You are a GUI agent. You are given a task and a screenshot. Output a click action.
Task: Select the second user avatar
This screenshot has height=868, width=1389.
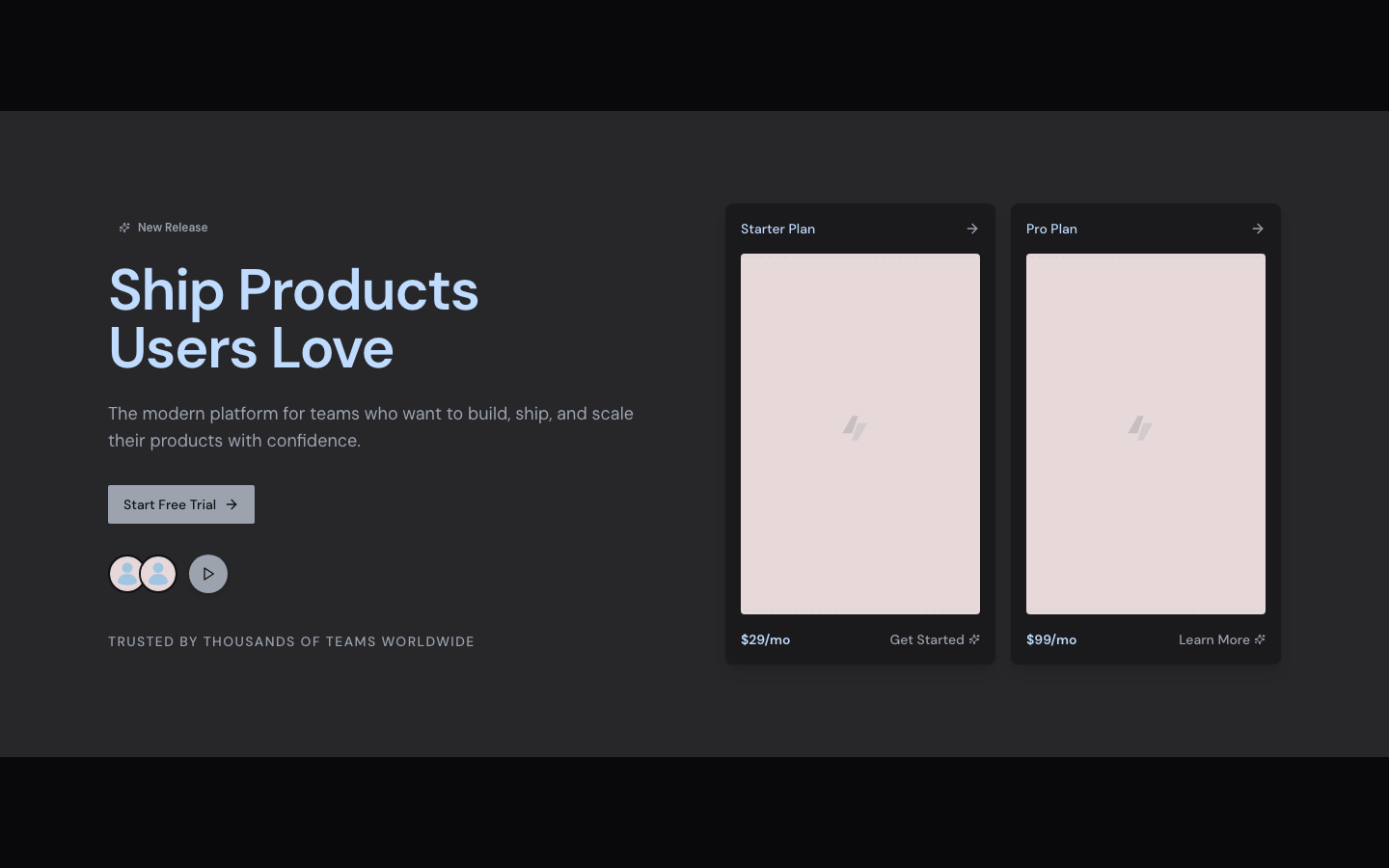[159, 574]
